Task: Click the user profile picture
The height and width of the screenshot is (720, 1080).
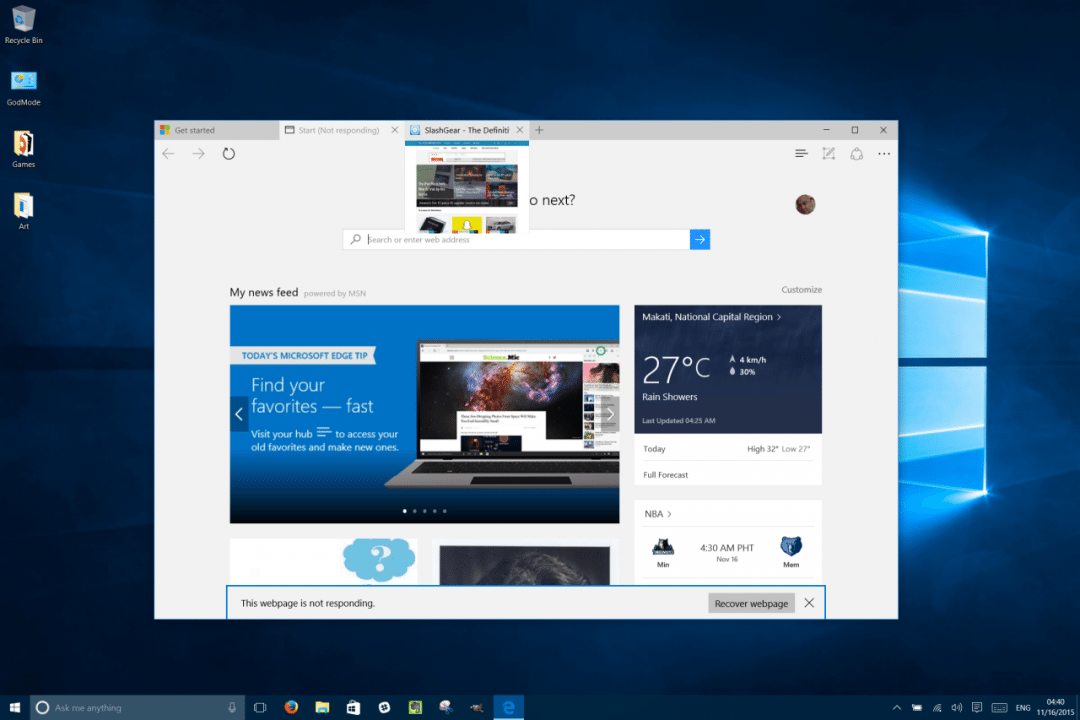Action: pyautogui.click(x=805, y=204)
